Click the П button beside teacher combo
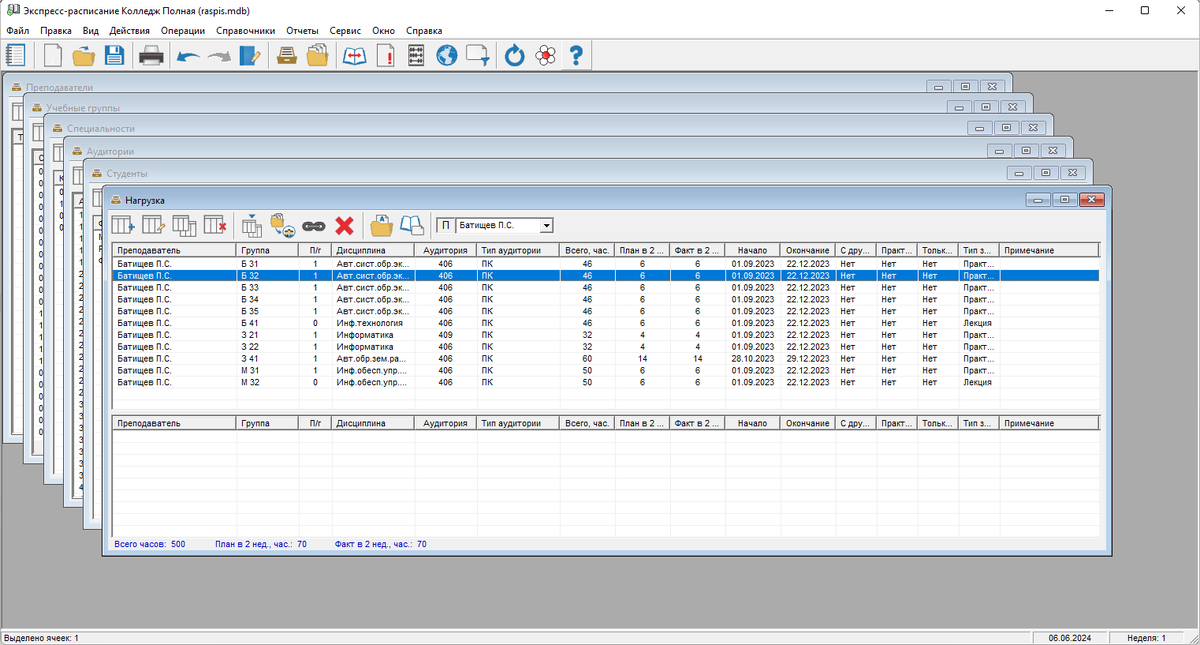 pyautogui.click(x=446, y=225)
